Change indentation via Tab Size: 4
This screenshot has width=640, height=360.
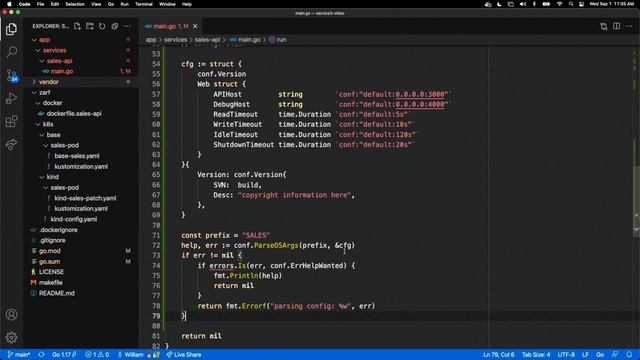coord(536,355)
